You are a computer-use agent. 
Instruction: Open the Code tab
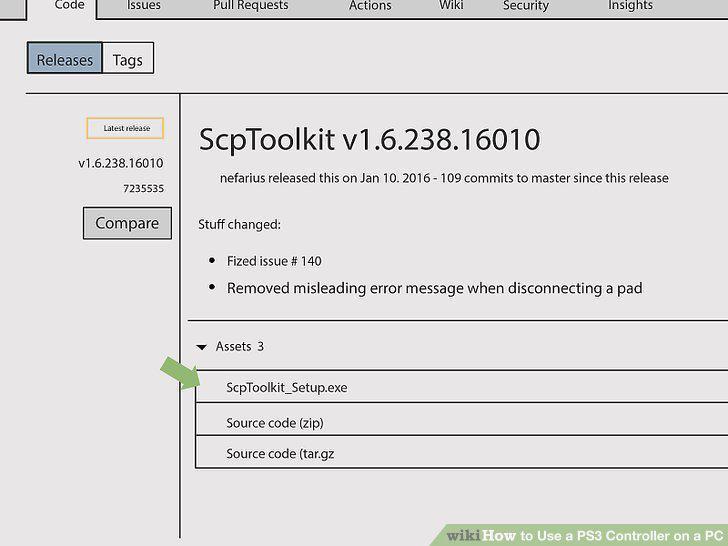point(69,6)
